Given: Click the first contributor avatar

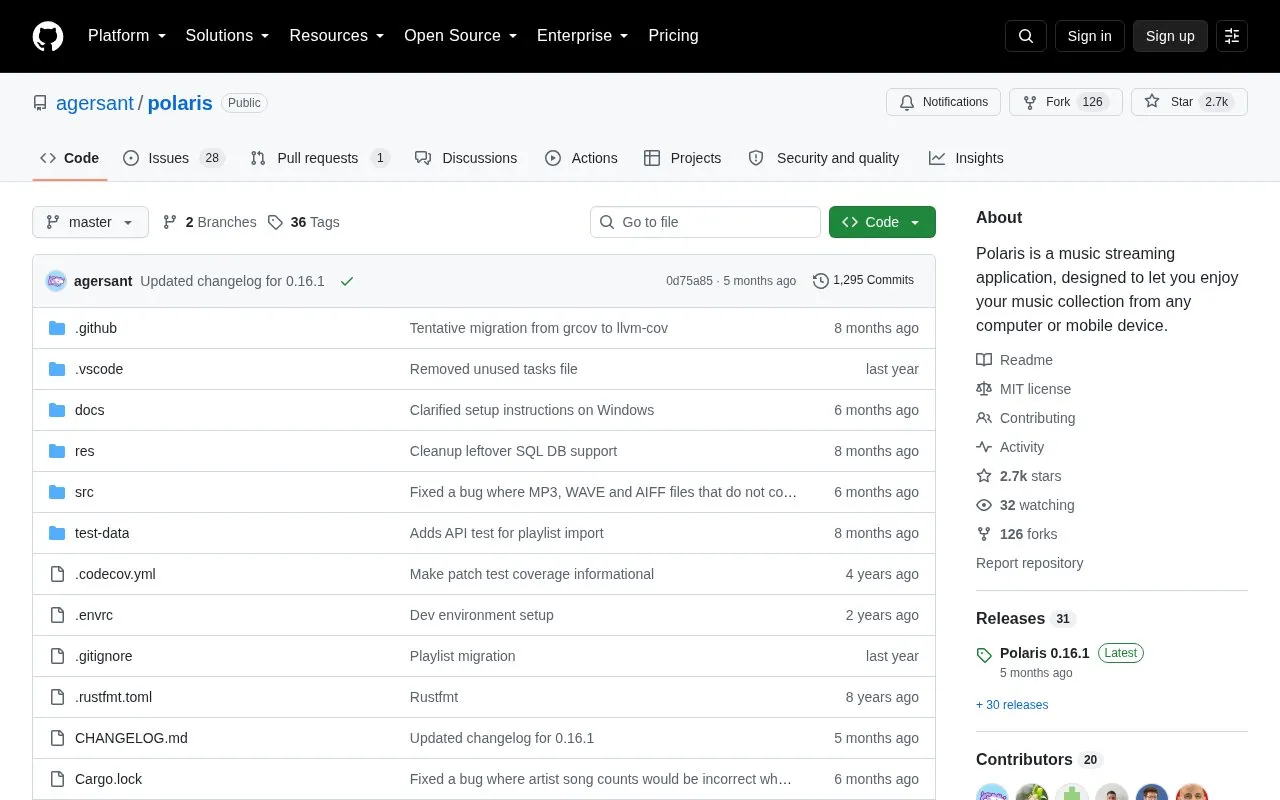Looking at the screenshot, I should click(992, 794).
